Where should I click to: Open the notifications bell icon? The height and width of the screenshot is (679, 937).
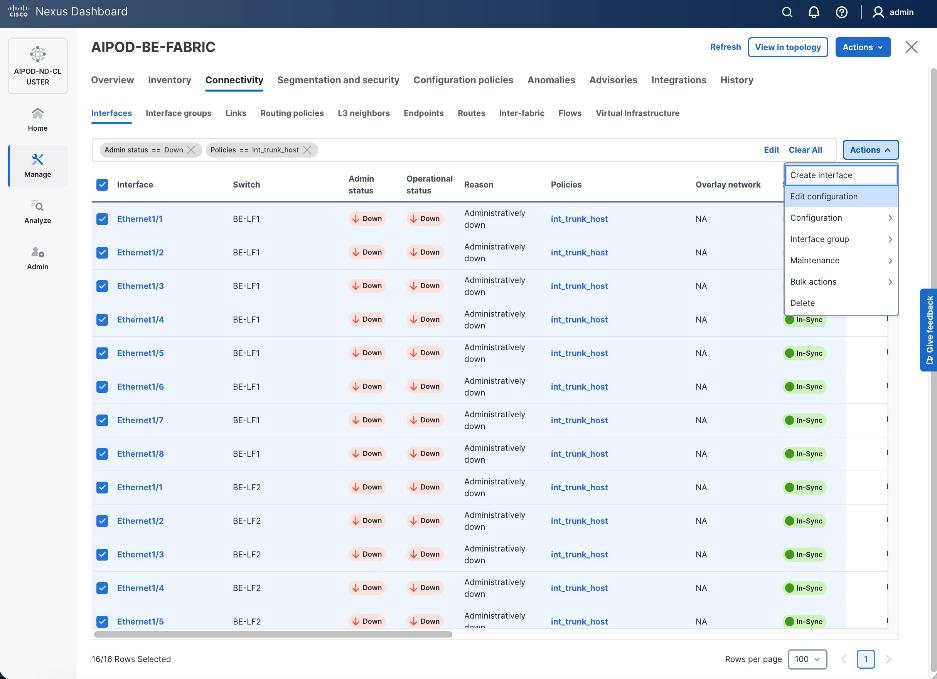[x=814, y=12]
